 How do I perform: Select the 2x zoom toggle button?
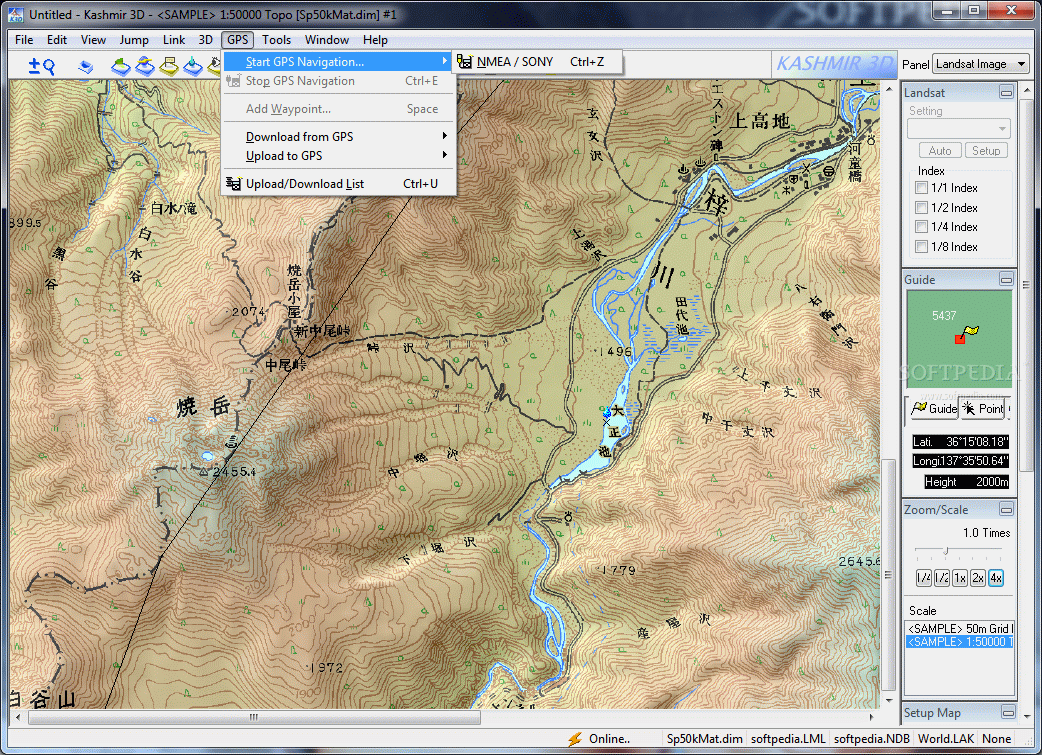[978, 578]
